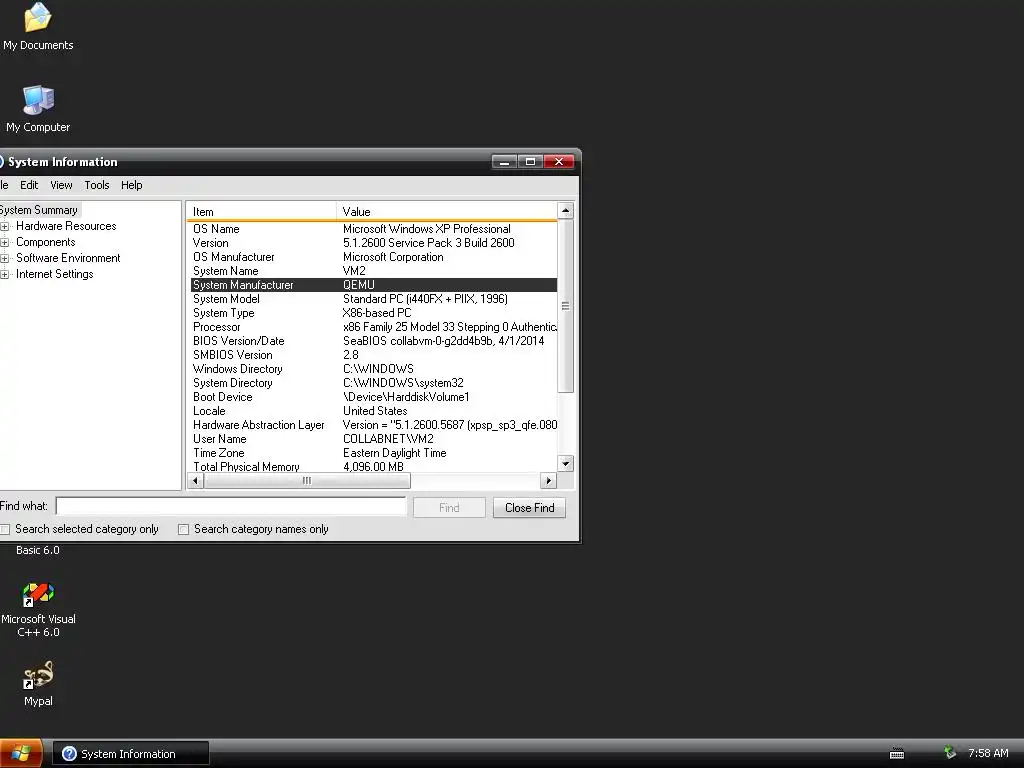This screenshot has width=1024, height=768.
Task: Select the BIOS Version/Date row
Action: coord(374,341)
